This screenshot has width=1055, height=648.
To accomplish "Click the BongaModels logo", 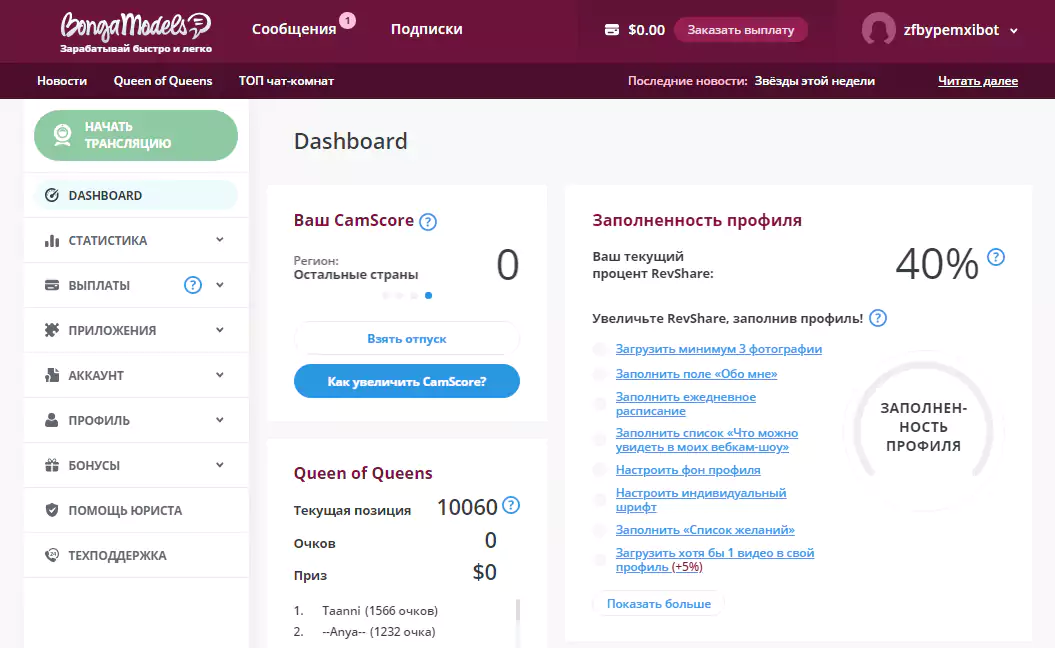I will point(136,32).
